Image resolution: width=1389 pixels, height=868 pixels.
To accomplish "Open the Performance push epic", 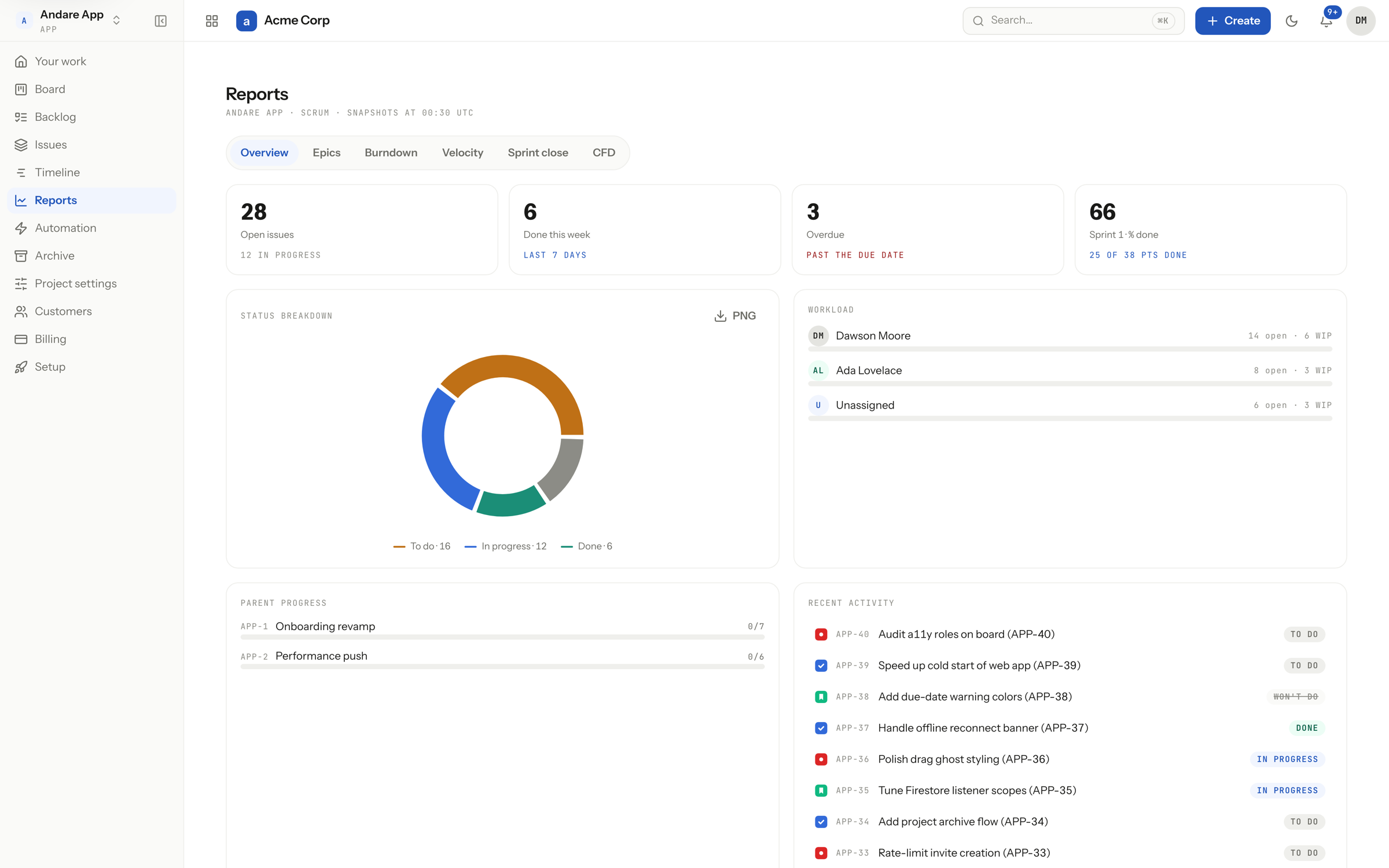I will [321, 656].
